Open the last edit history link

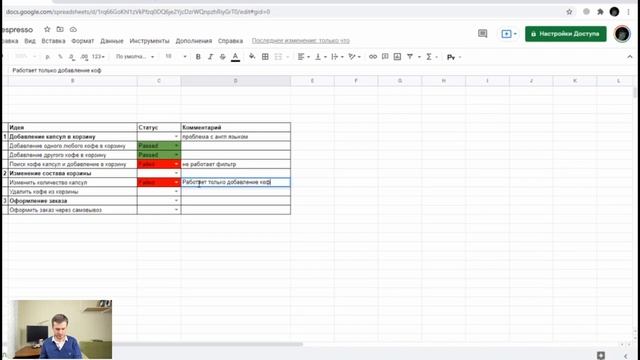pos(300,41)
